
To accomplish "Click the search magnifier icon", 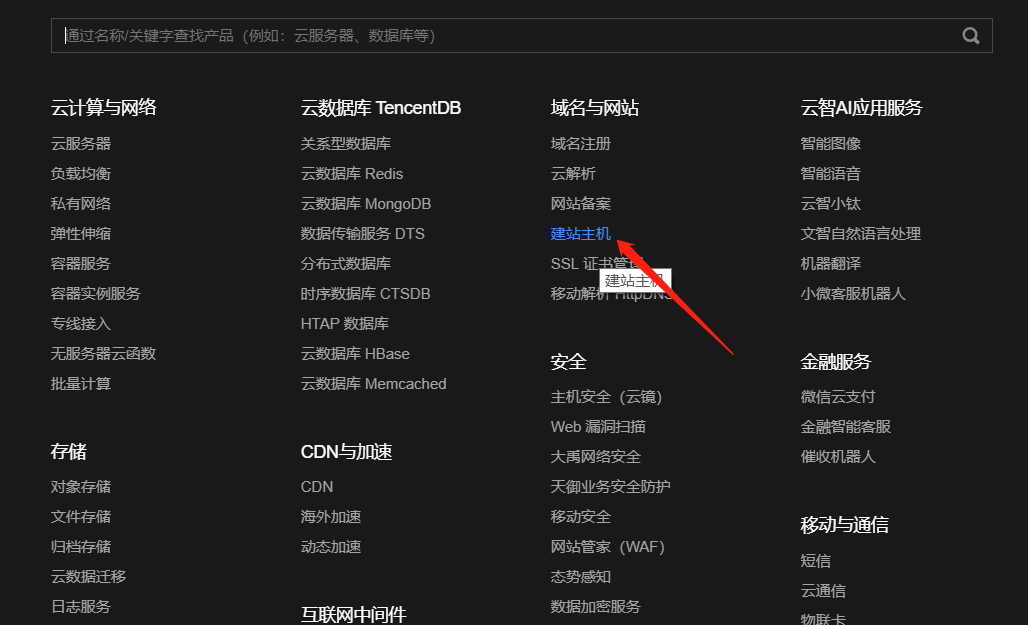I will (971, 35).
